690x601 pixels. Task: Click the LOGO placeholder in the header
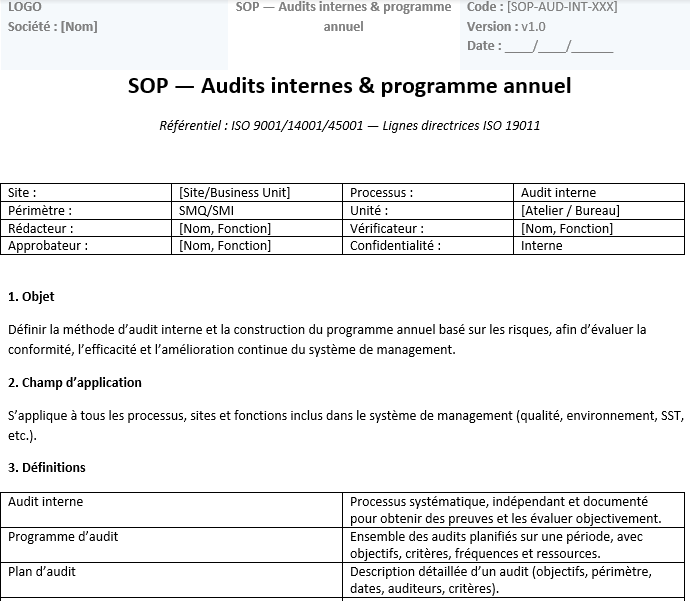pyautogui.click(x=25, y=7)
